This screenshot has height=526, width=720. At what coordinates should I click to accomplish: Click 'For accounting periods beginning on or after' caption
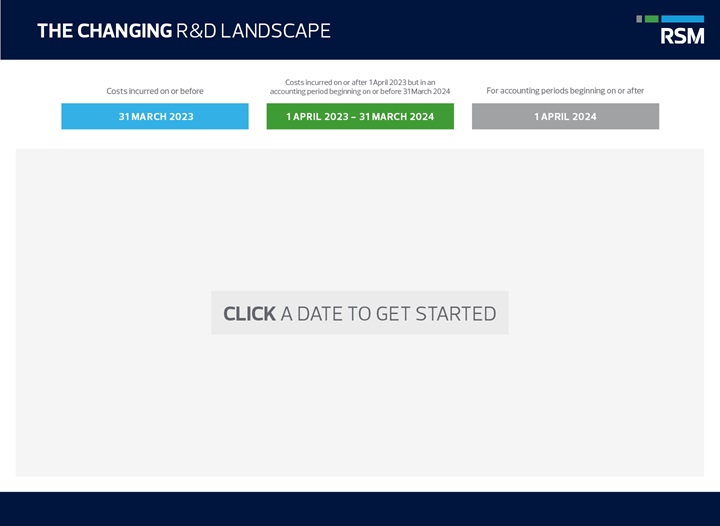[x=565, y=91]
